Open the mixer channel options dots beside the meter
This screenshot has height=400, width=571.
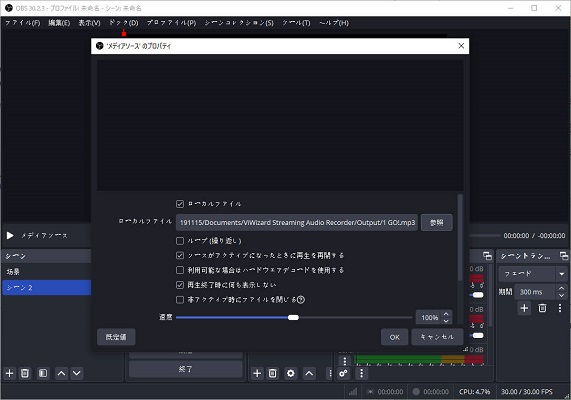pos(344,361)
